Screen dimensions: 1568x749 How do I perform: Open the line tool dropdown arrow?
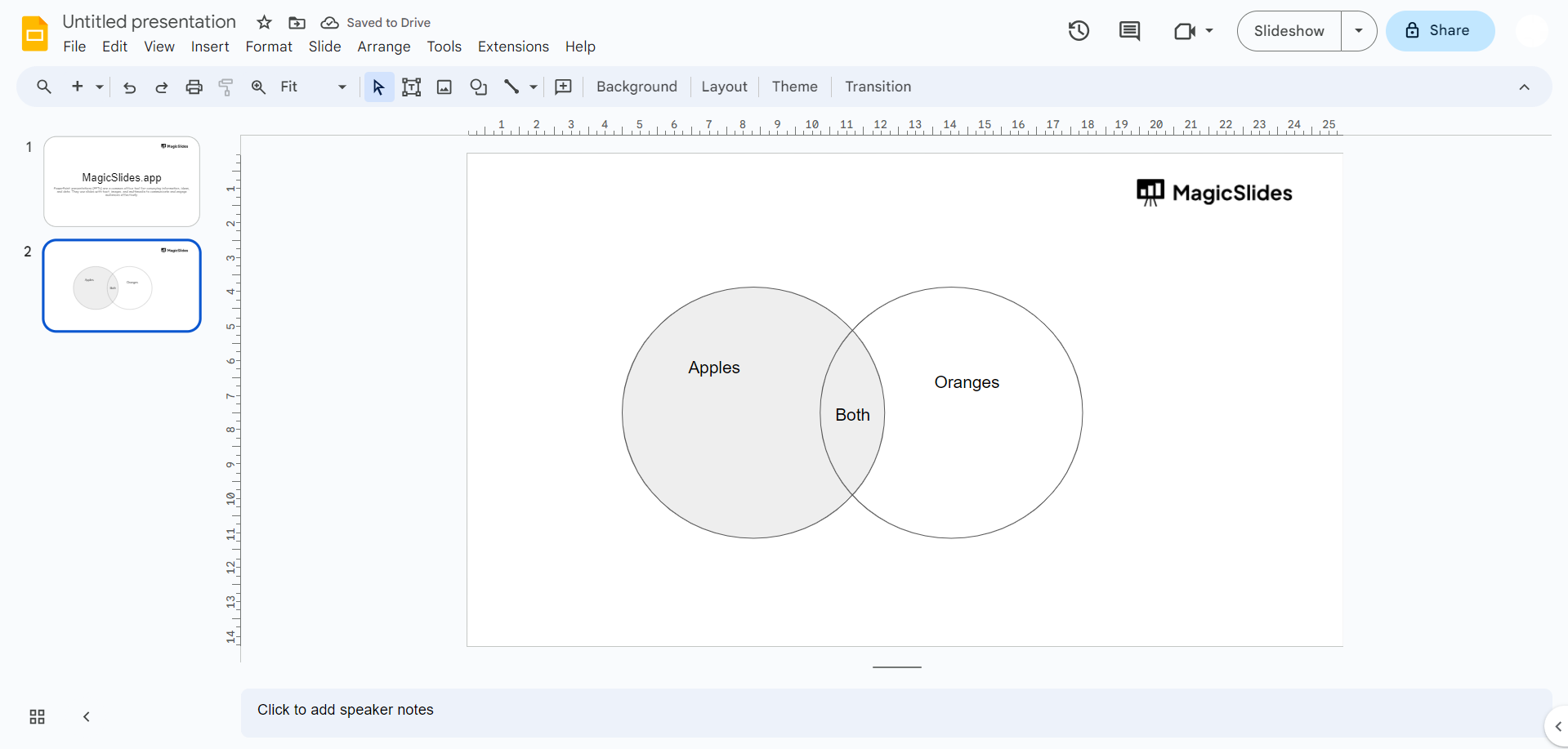click(534, 87)
